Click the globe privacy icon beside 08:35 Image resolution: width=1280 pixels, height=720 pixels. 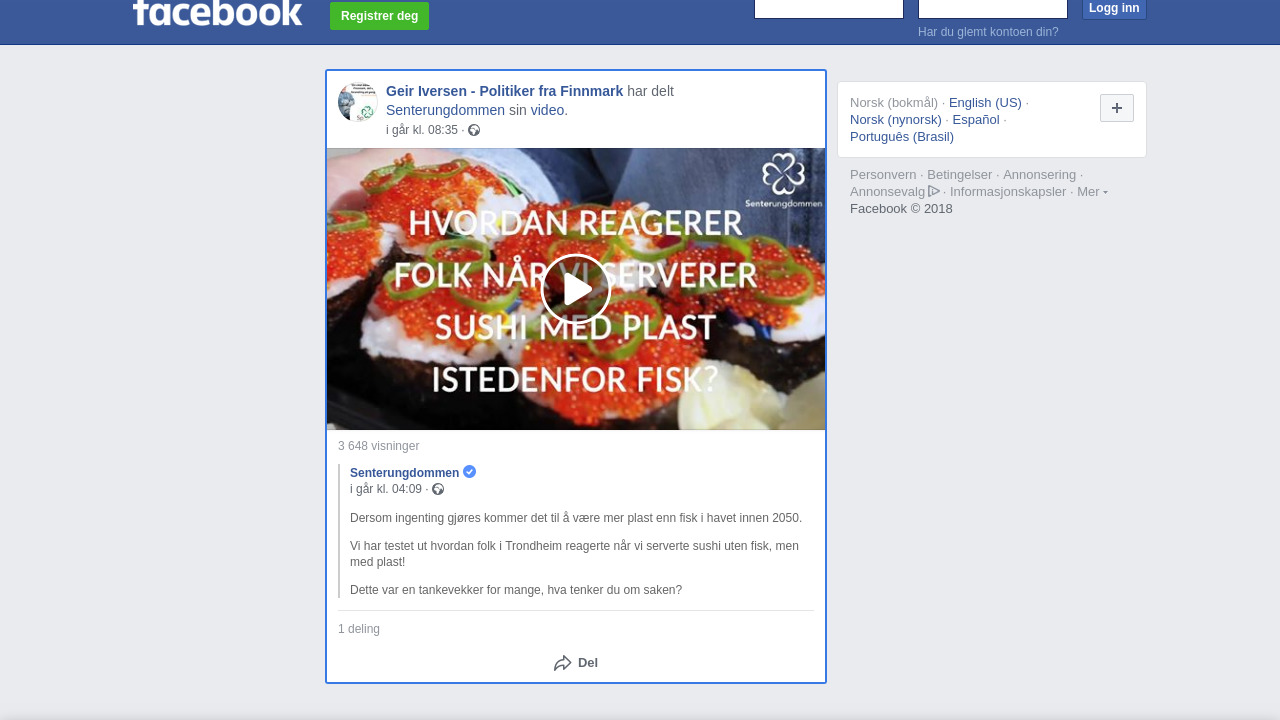(474, 130)
